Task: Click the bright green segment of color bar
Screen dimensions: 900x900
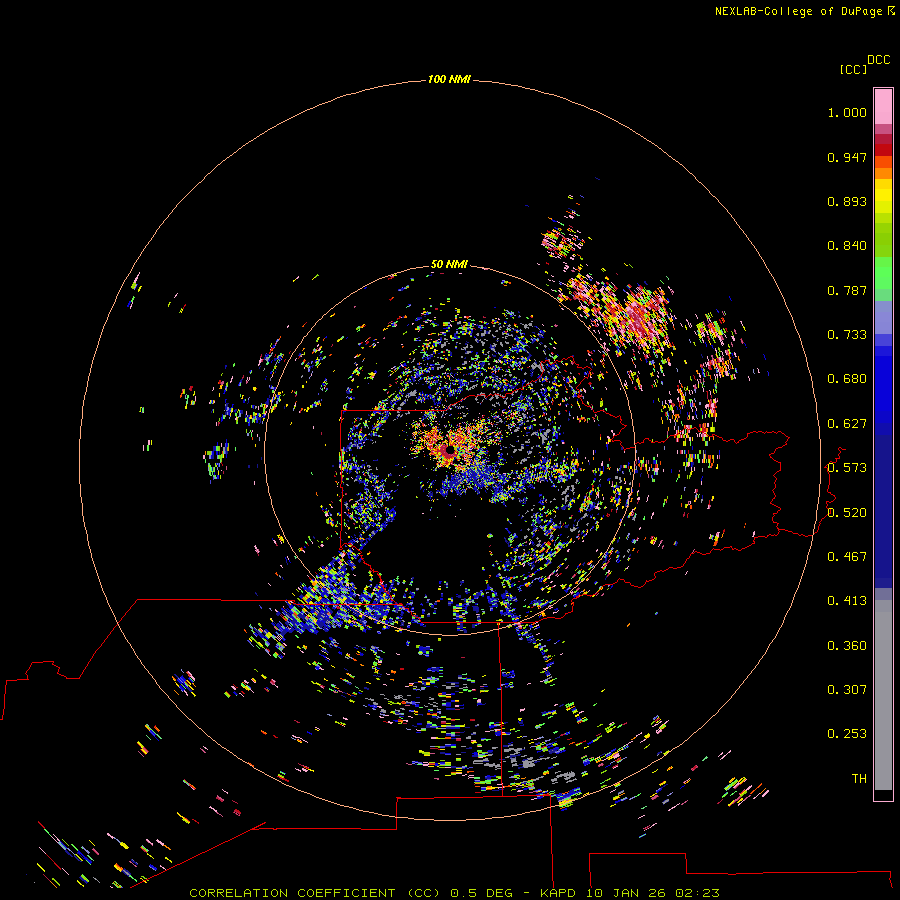Action: tap(883, 273)
